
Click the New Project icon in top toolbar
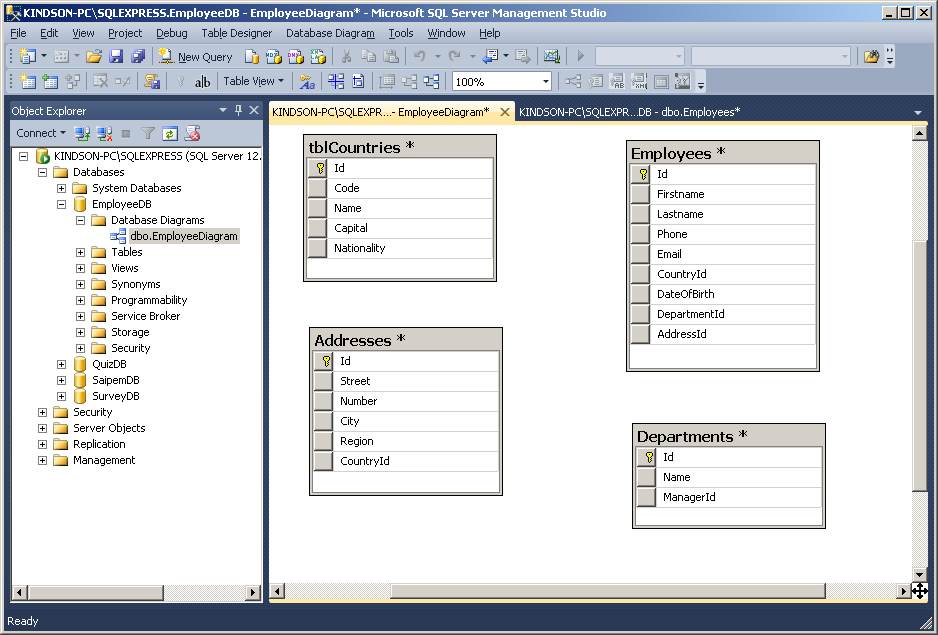tap(28, 56)
